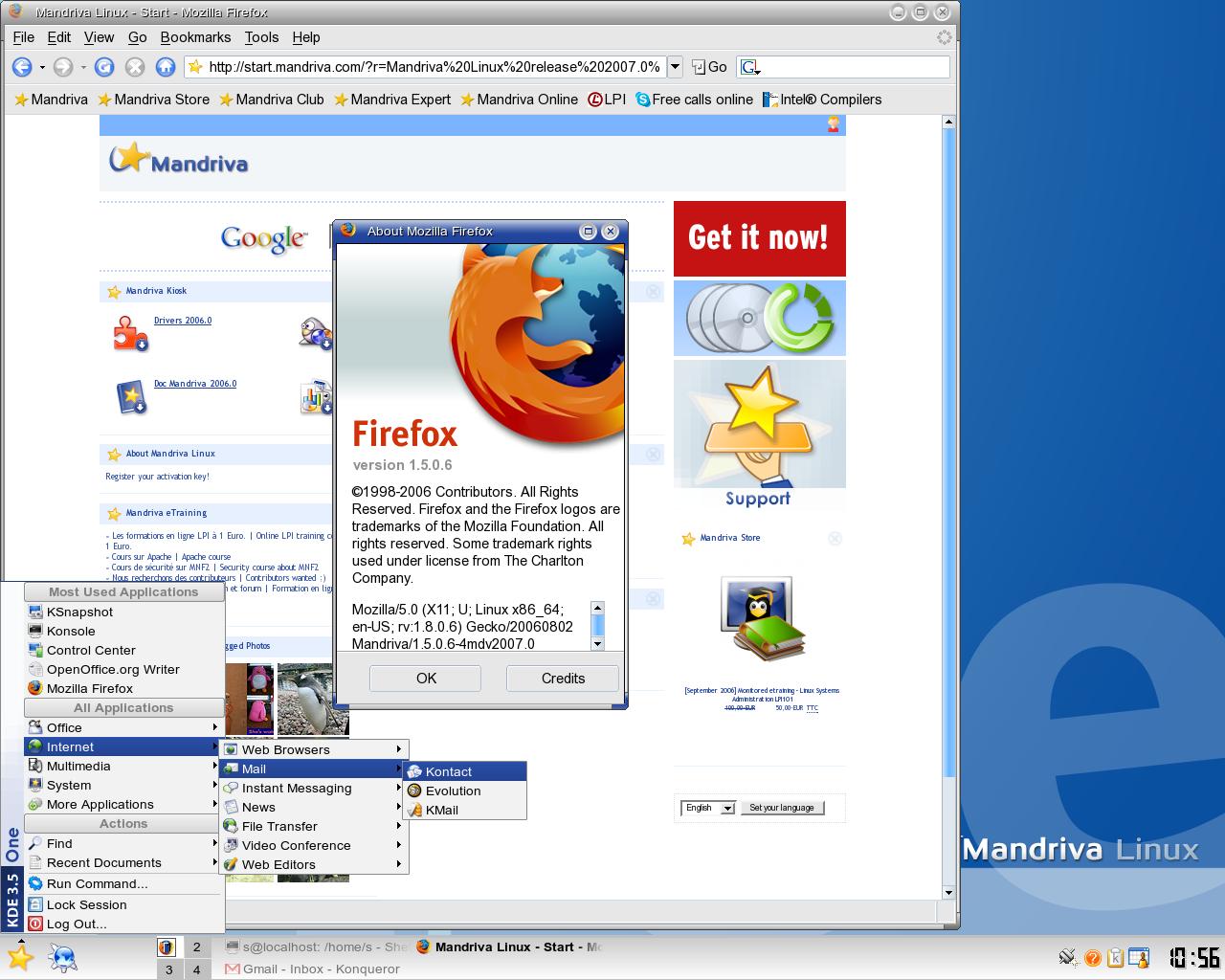Click the Support star image

[x=760, y=434]
